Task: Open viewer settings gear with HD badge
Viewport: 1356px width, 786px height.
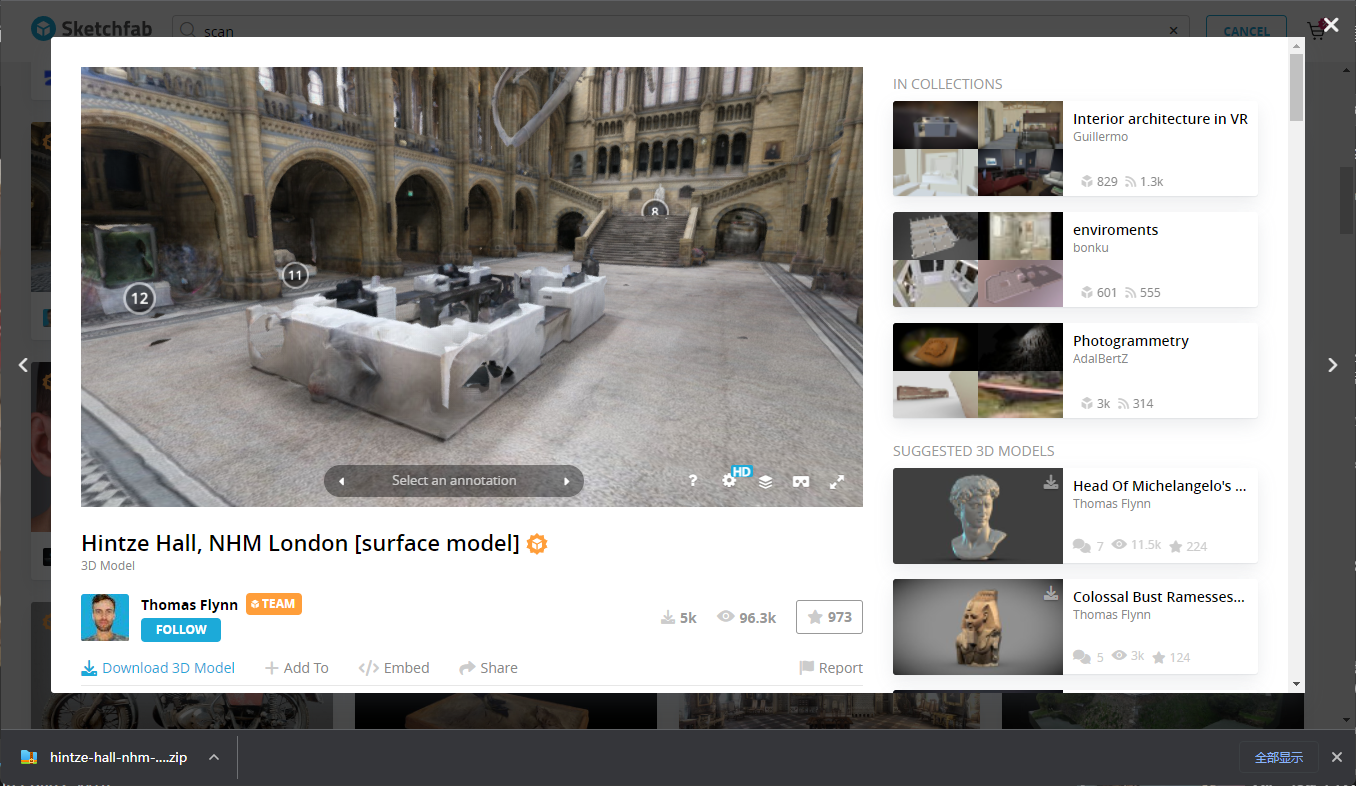Action: (731, 480)
